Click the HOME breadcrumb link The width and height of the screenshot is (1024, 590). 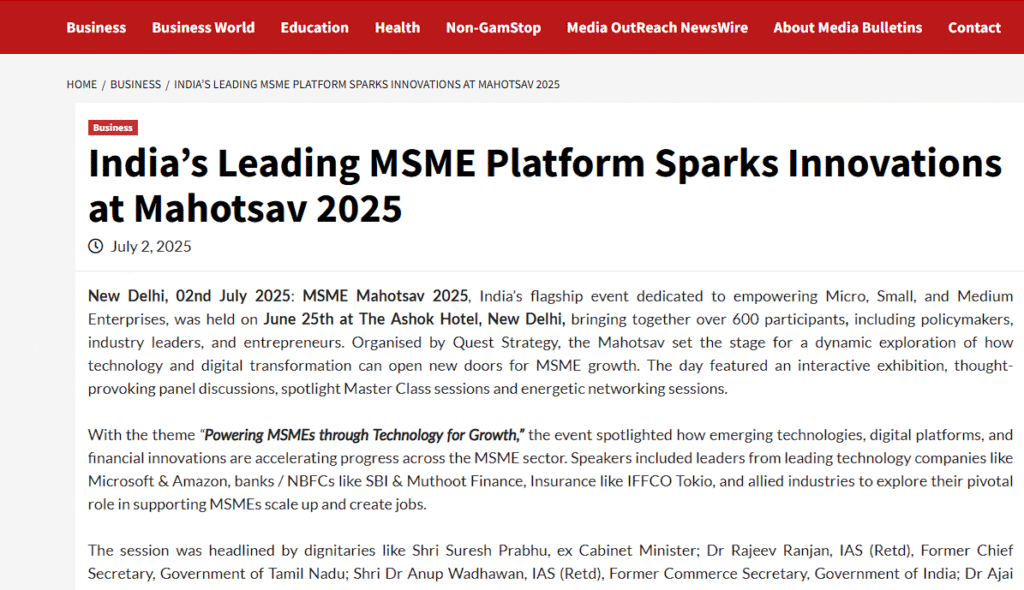(x=82, y=84)
